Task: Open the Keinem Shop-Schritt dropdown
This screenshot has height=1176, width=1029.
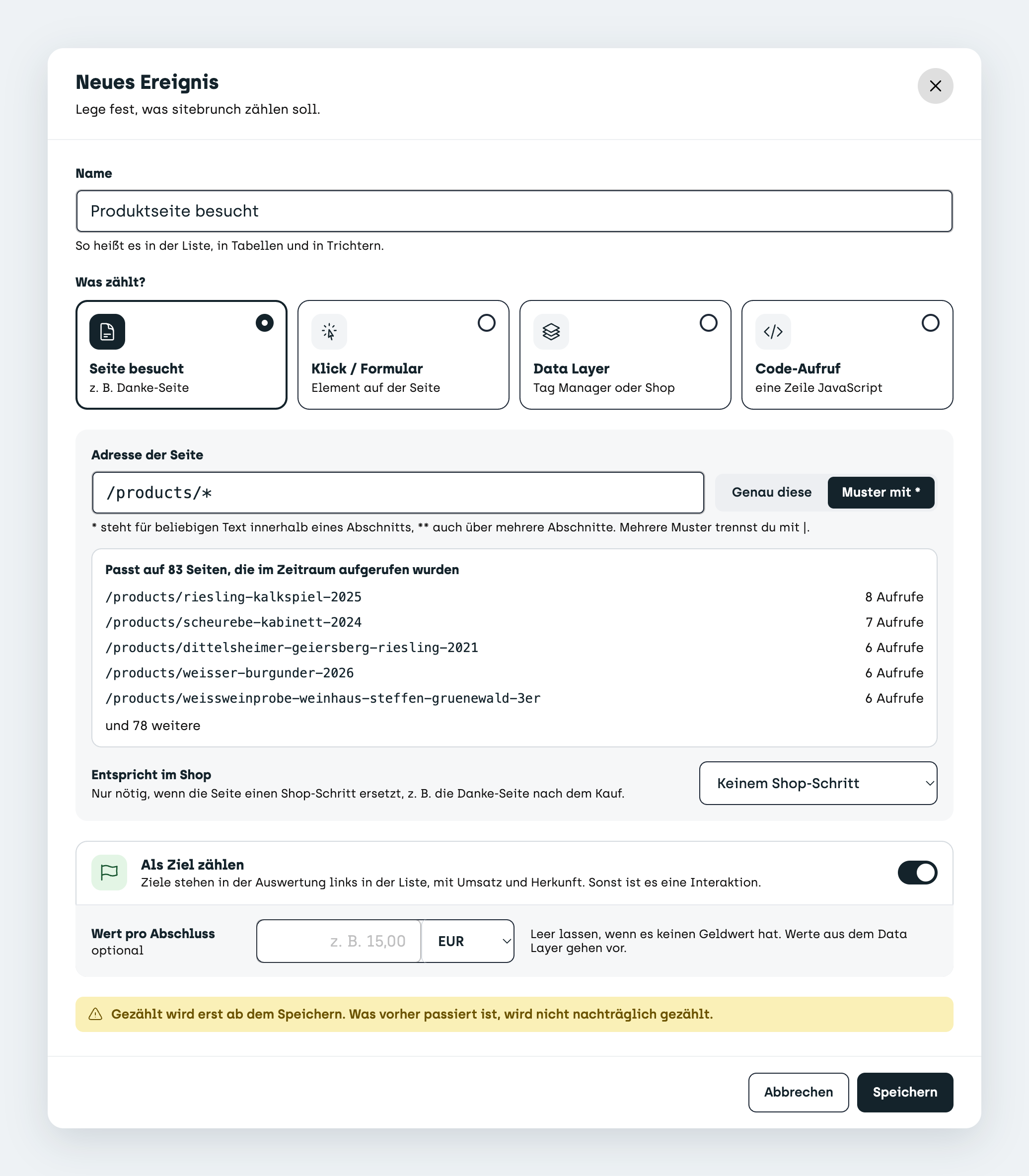Action: point(817,783)
